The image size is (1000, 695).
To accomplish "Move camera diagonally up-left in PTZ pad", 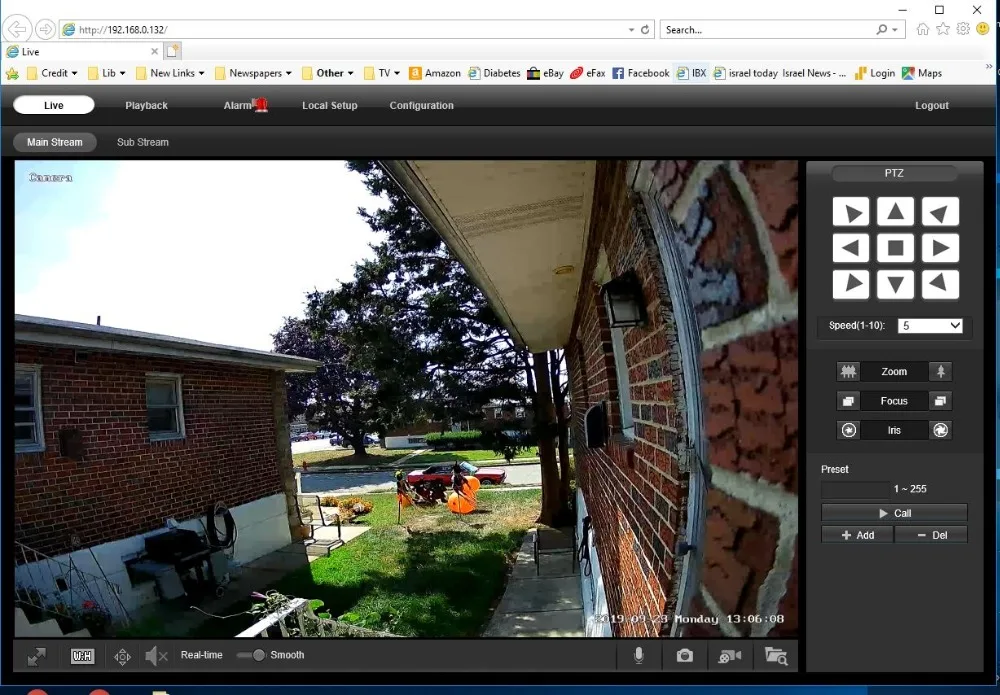I will click(851, 212).
